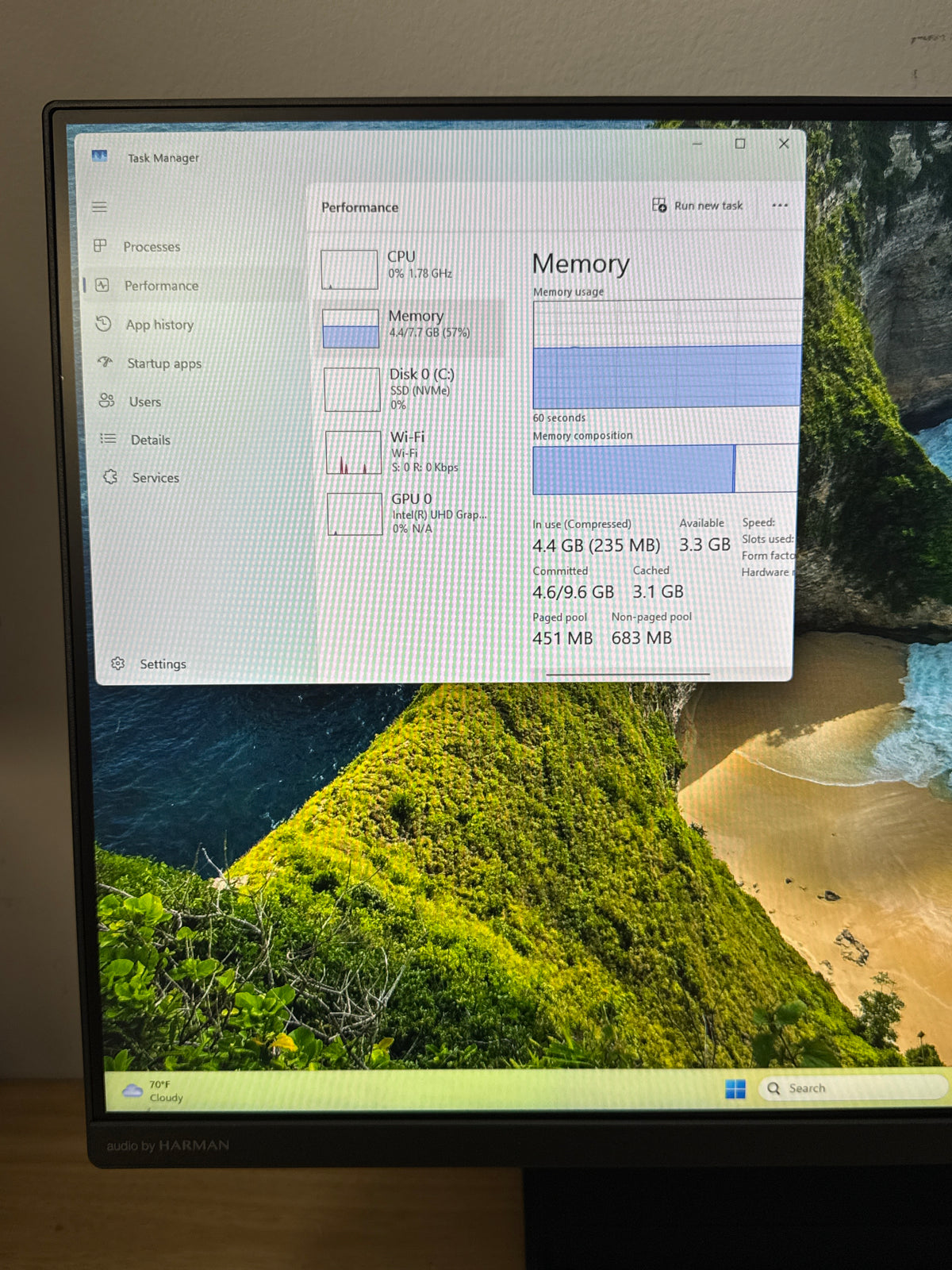Click the cloudy weather widget icon
The width and height of the screenshot is (952, 1270).
[x=132, y=1091]
